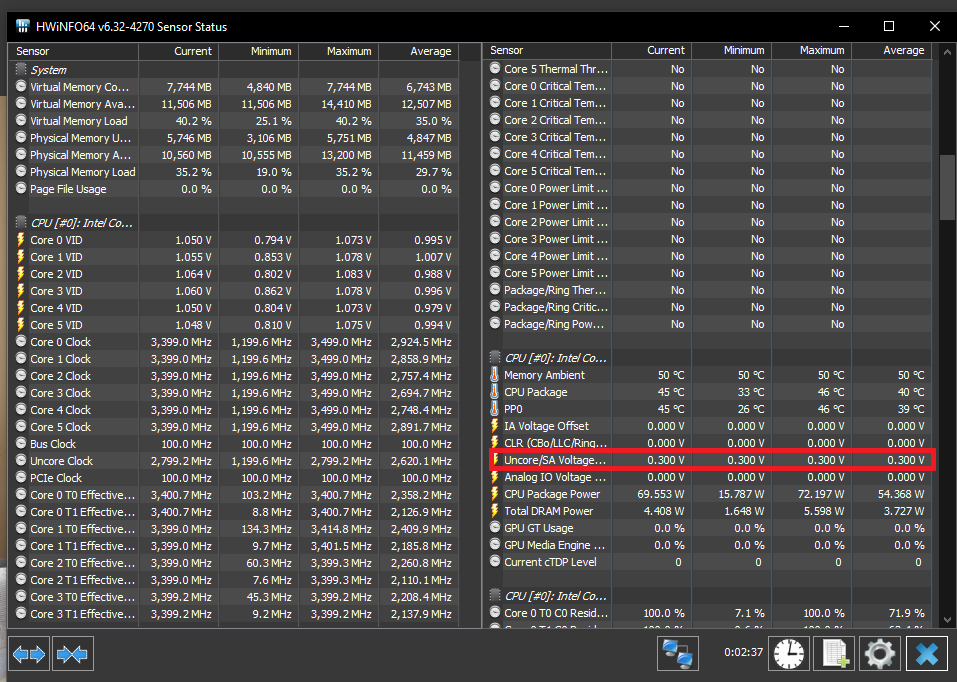Viewport: 957px width, 682px height.
Task: Open the network remote monitoring icon
Action: [677, 653]
